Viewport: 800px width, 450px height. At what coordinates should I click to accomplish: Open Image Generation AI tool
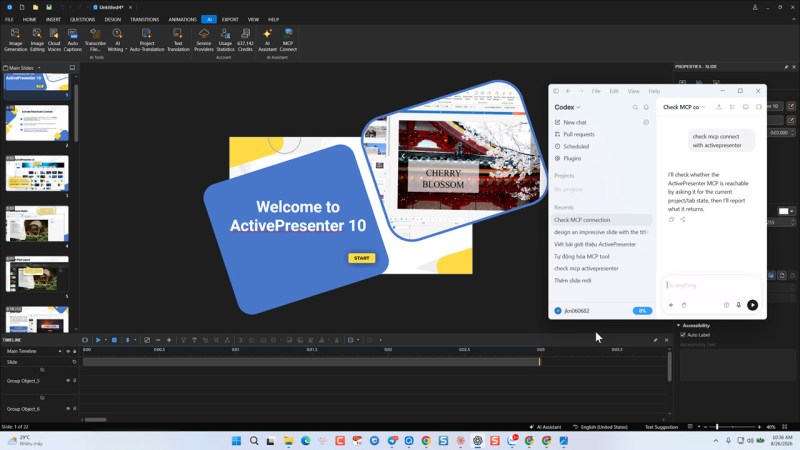pos(15,39)
